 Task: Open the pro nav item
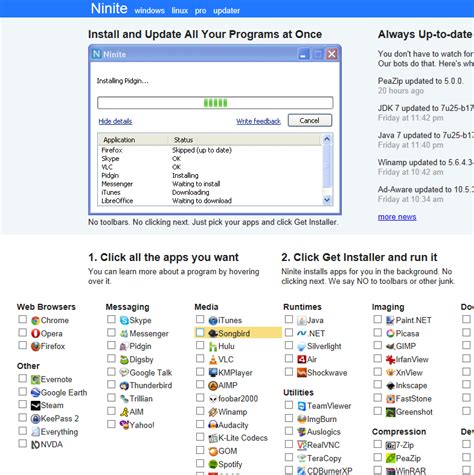(200, 11)
